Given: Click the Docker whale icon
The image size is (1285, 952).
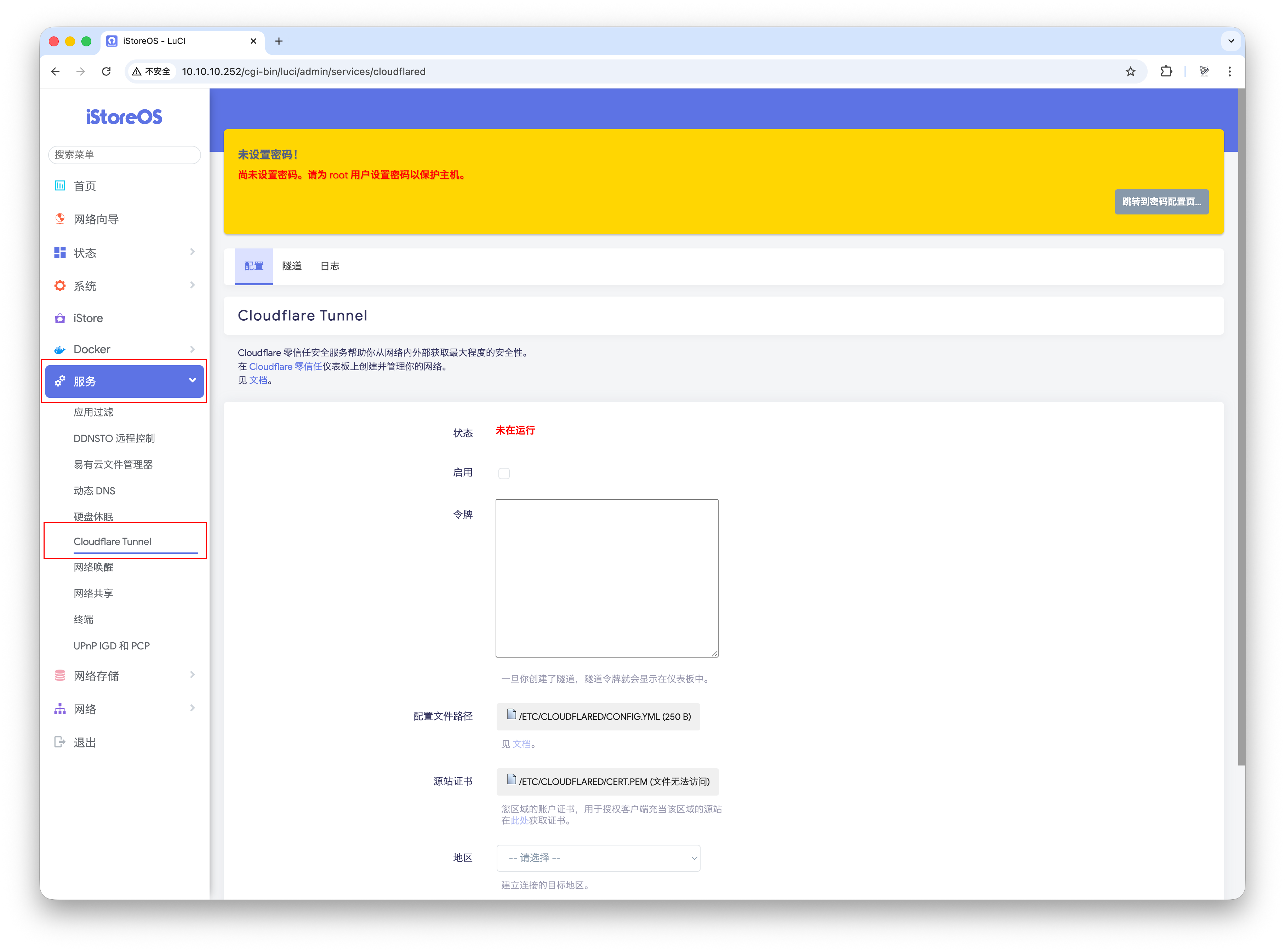Looking at the screenshot, I should pyautogui.click(x=60, y=350).
